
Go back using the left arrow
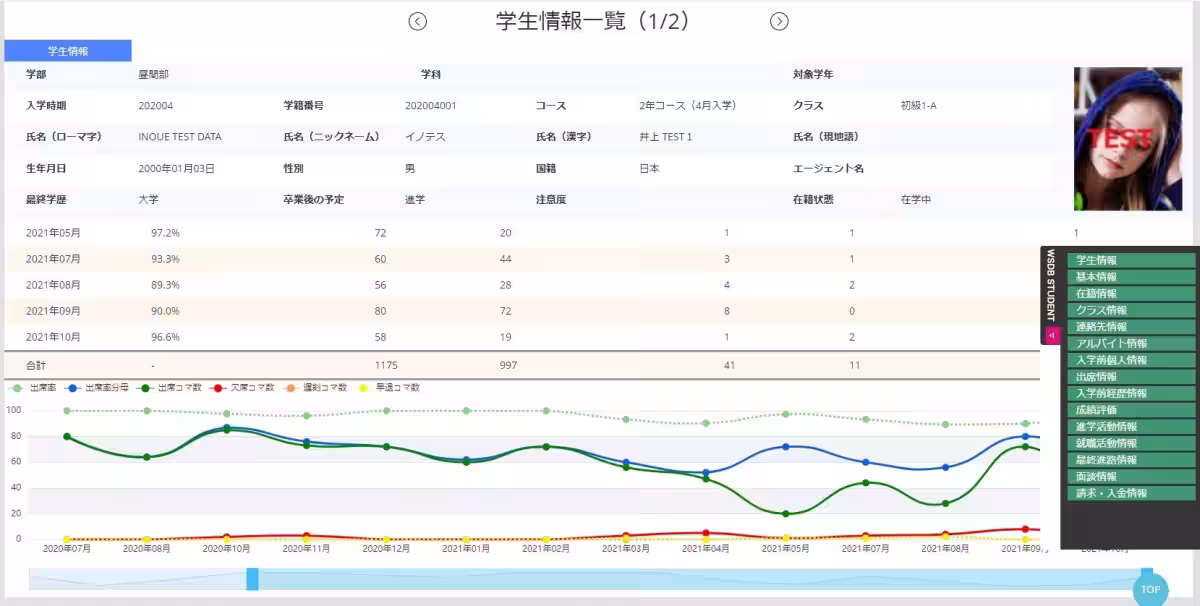pos(418,20)
